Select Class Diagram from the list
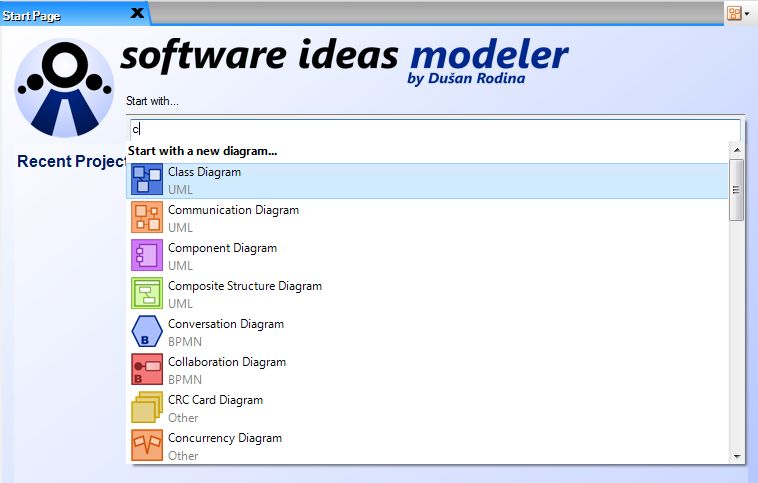The image size is (758, 483). [427, 180]
